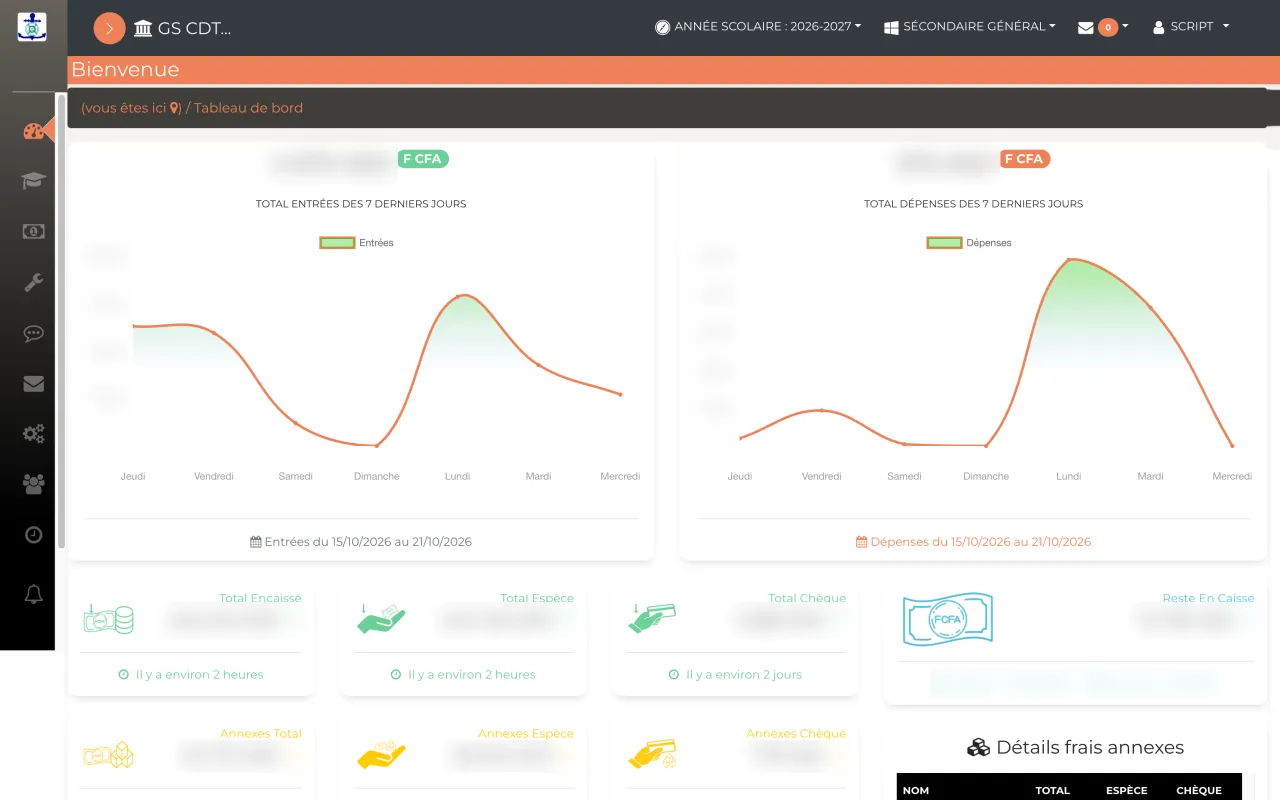Screen dimensions: 1280x800
Task: Click the Annexes Espèce label
Action: pyautogui.click(x=526, y=734)
